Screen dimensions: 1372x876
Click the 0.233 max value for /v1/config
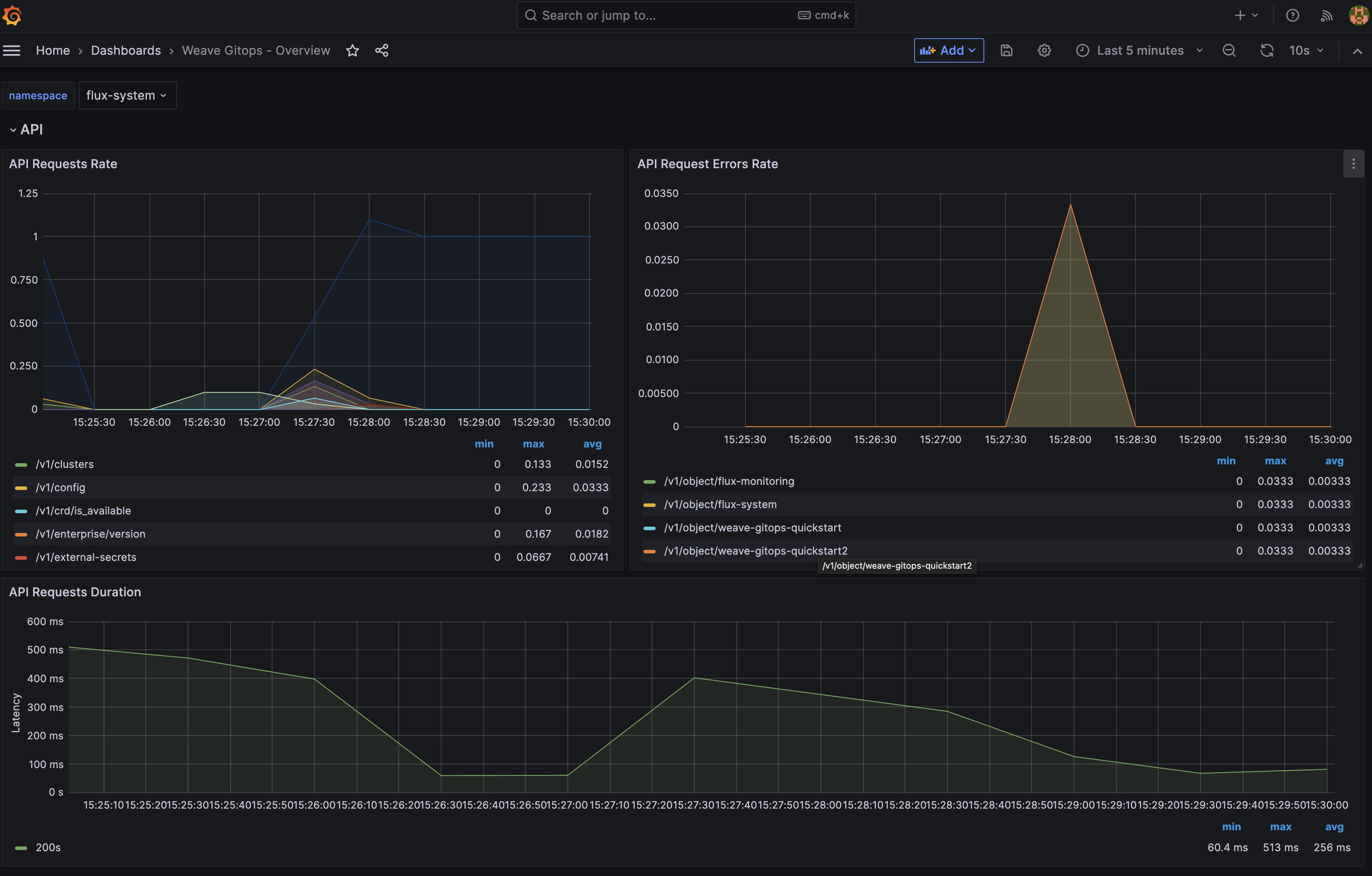coord(537,488)
